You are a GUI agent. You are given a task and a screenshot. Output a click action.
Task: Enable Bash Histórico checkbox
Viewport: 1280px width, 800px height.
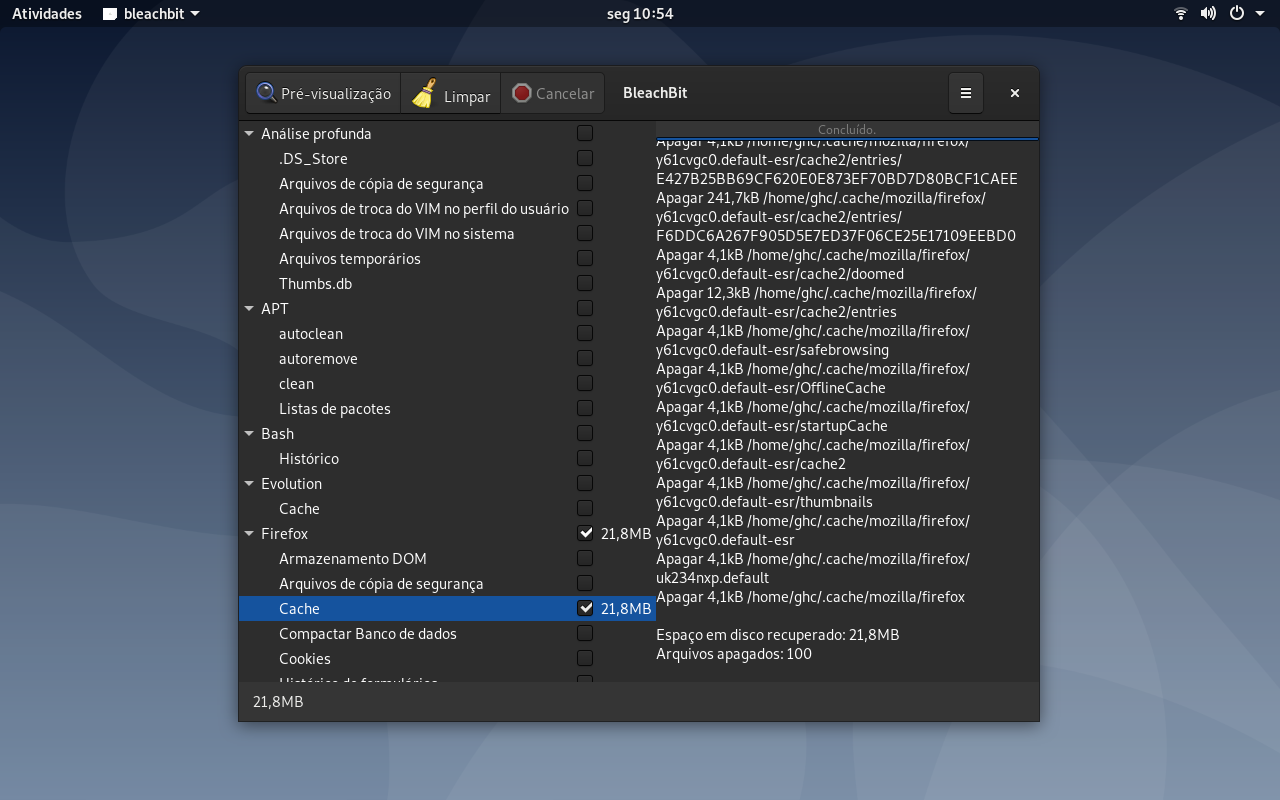585,458
